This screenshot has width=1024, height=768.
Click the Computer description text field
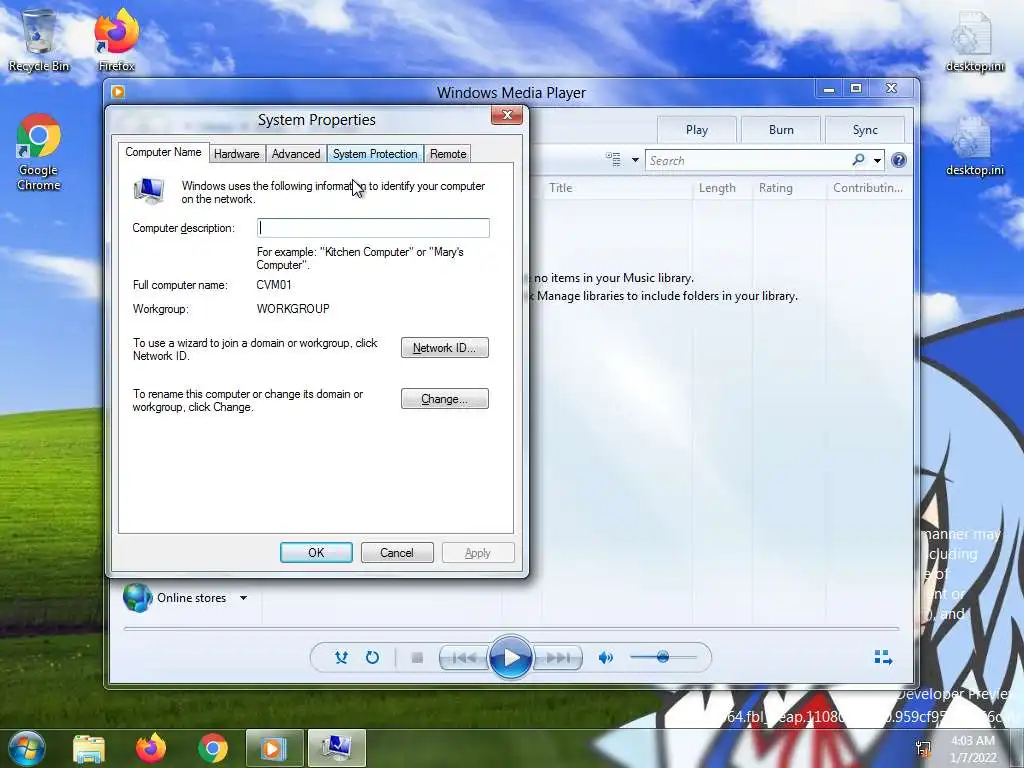(x=373, y=227)
